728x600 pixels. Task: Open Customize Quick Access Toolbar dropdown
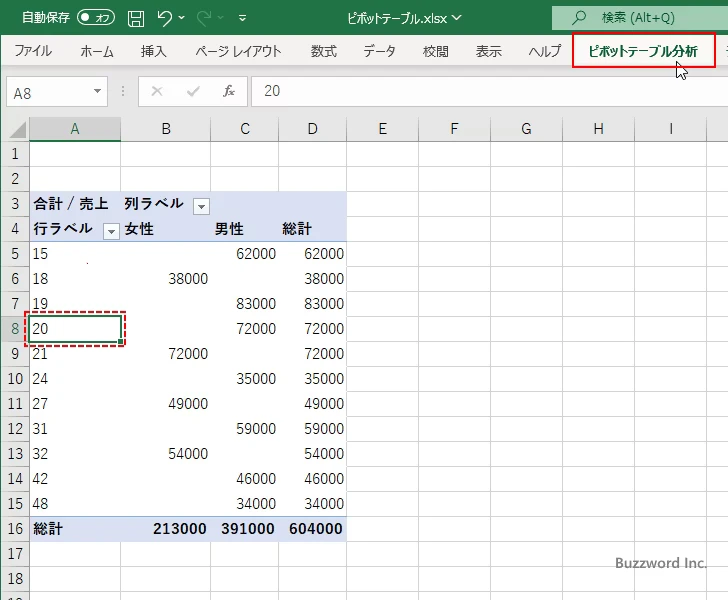pos(242,19)
